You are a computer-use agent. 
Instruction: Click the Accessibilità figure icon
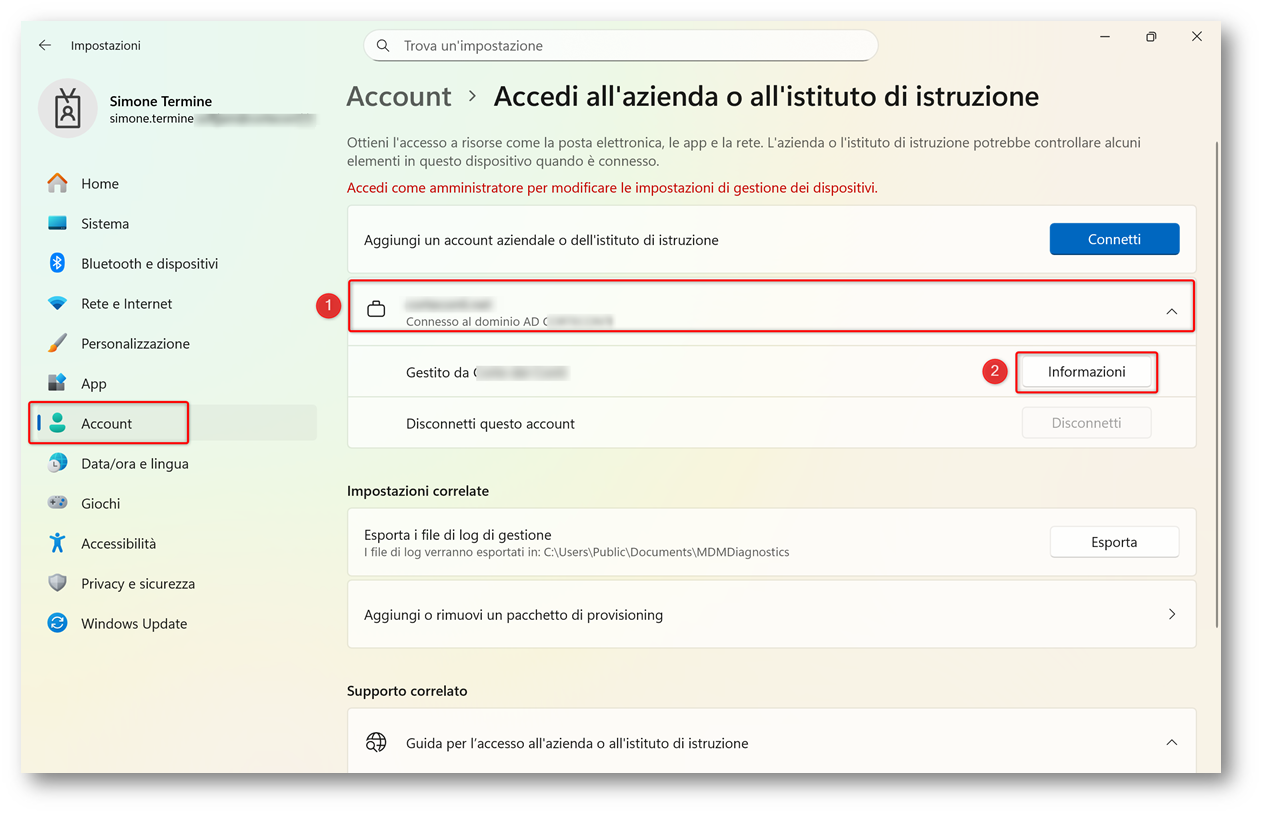pos(58,543)
